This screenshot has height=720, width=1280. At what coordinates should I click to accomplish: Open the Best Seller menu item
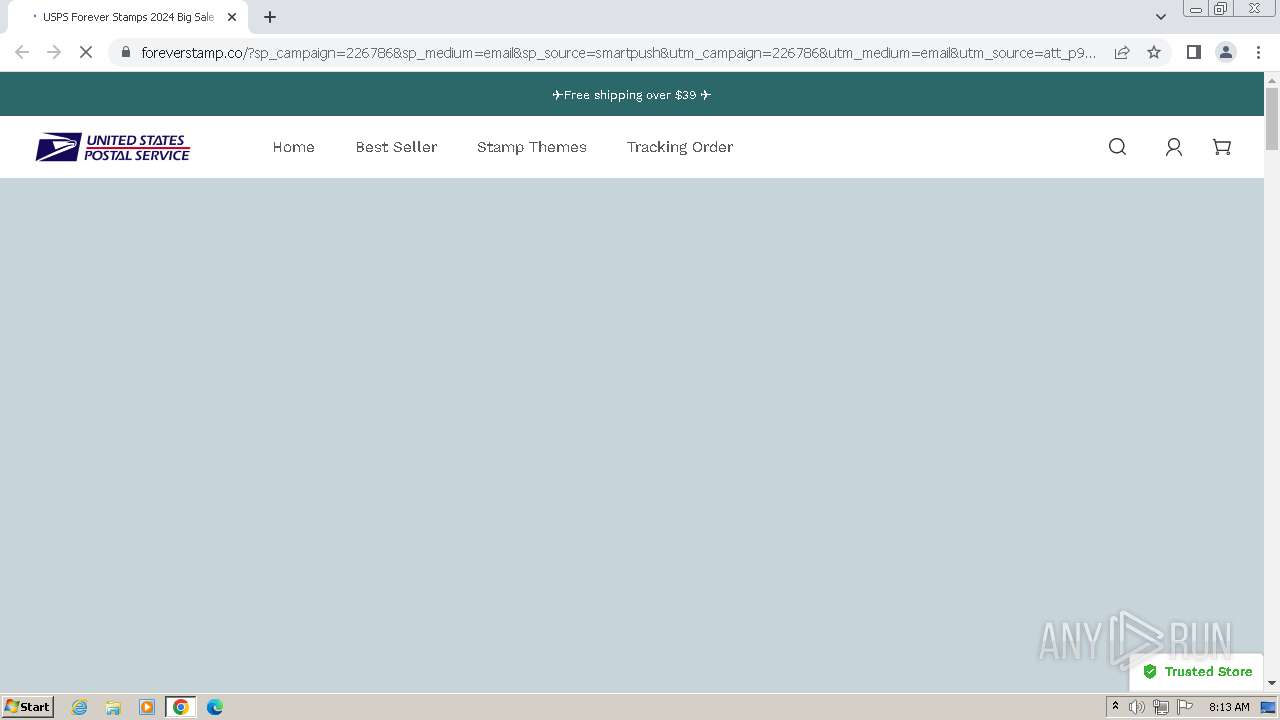coord(396,147)
